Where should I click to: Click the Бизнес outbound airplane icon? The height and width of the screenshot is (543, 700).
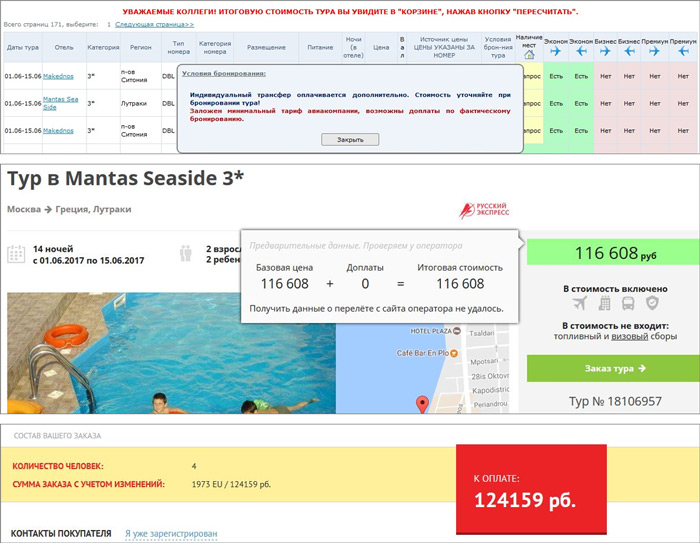[605, 51]
